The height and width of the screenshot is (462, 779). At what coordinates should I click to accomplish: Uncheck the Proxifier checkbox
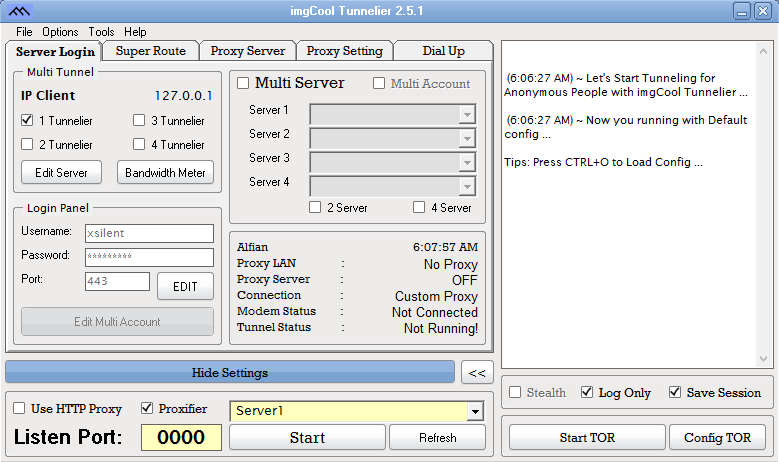147,408
